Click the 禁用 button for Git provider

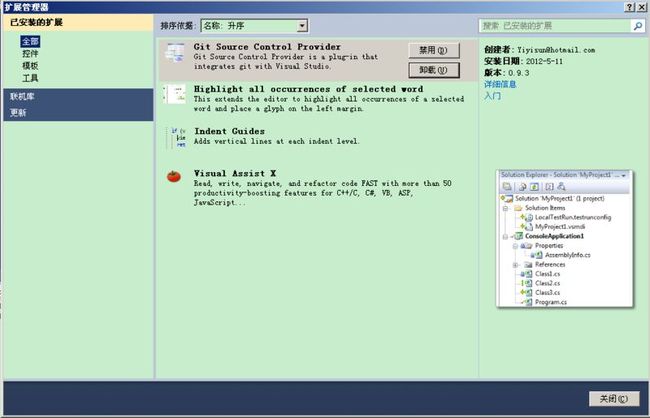pyautogui.click(x=434, y=50)
